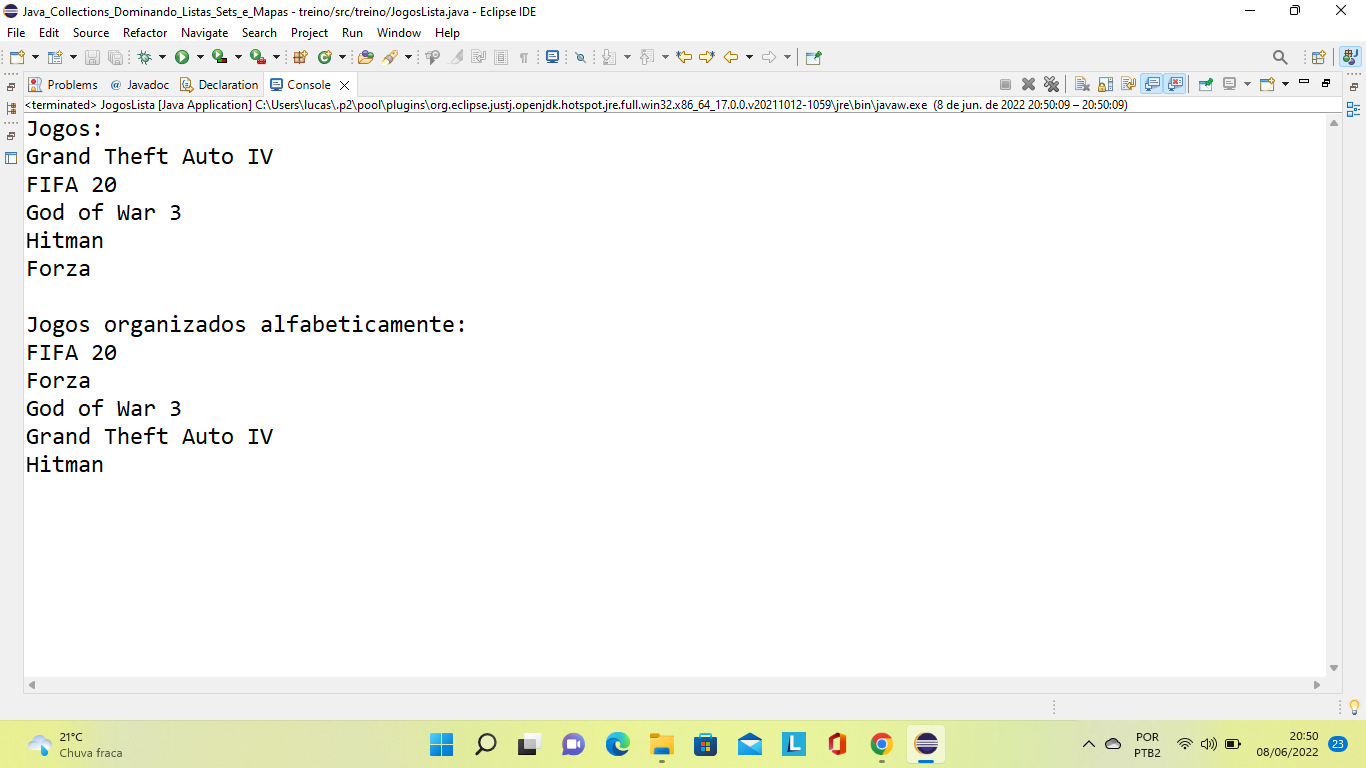Viewport: 1366px width, 768px height.
Task: Expand the External Tools dropdown arrow
Action: (x=276, y=57)
